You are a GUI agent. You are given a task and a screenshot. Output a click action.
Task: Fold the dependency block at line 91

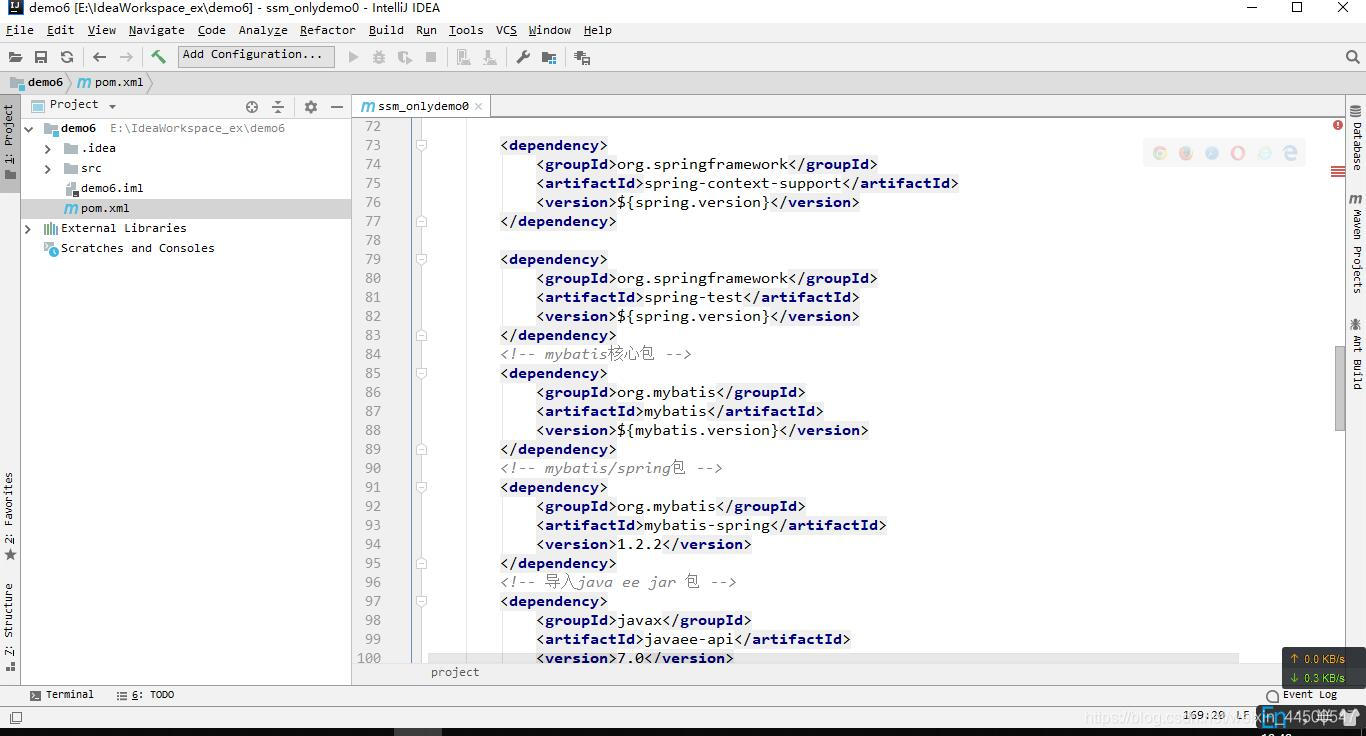(421, 487)
